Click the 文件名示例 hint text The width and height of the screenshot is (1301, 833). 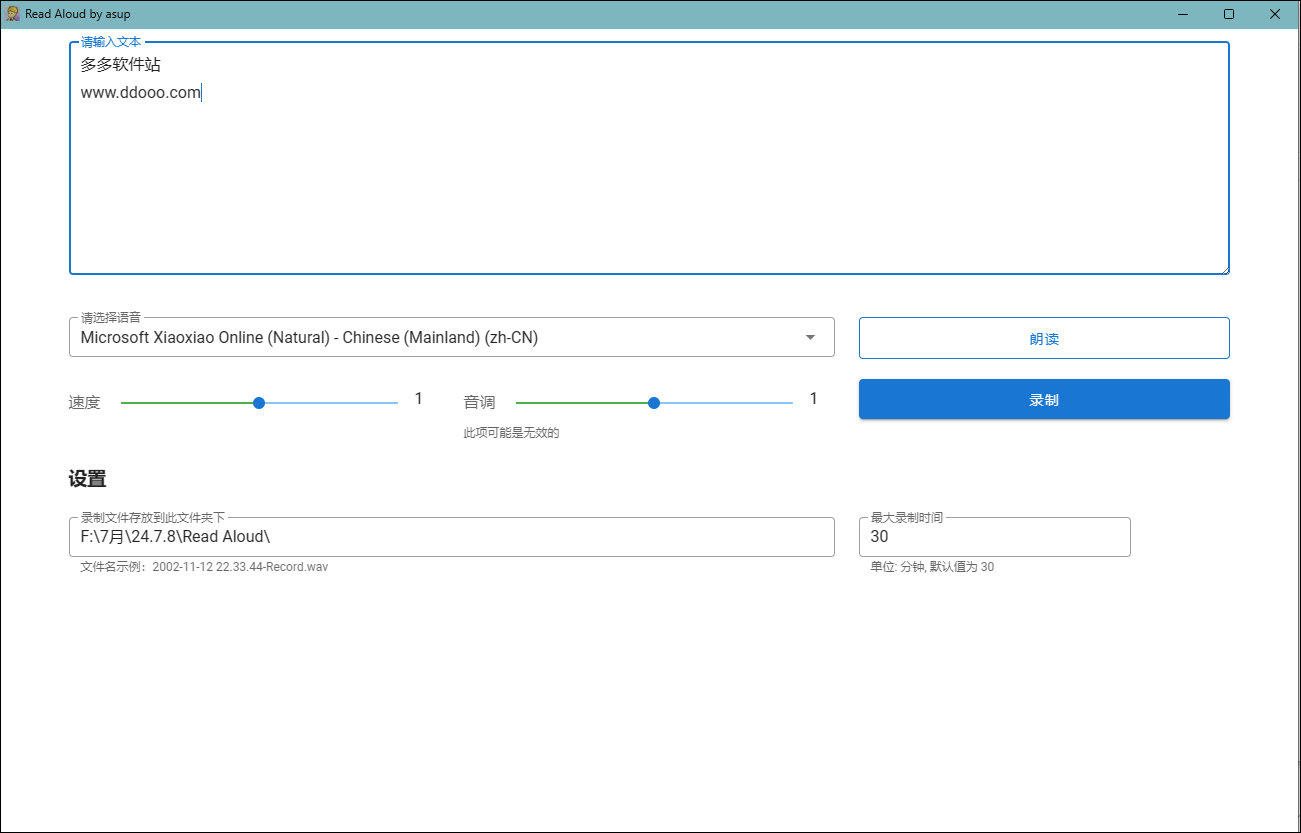[204, 567]
